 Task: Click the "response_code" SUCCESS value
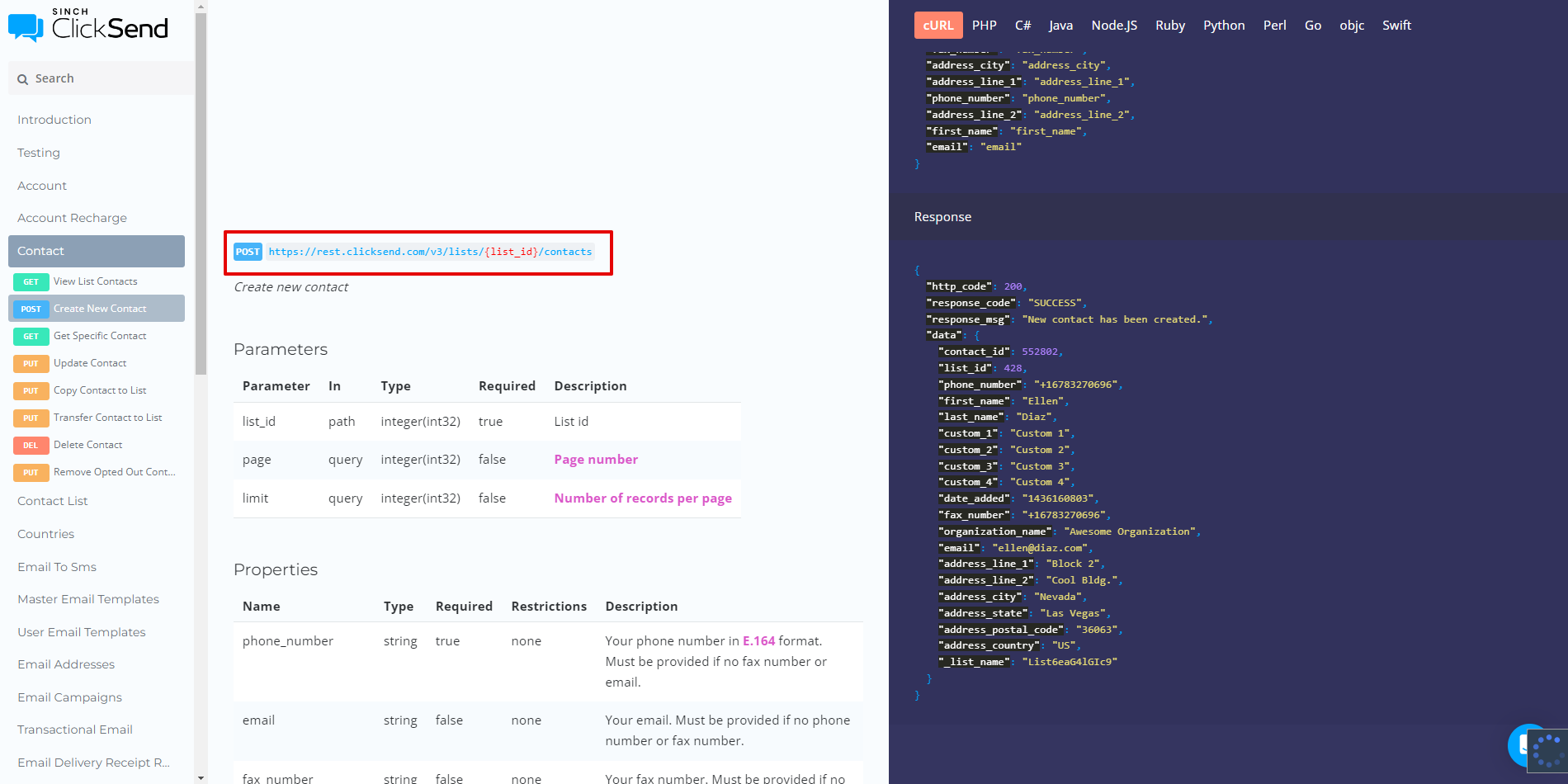pos(1054,303)
